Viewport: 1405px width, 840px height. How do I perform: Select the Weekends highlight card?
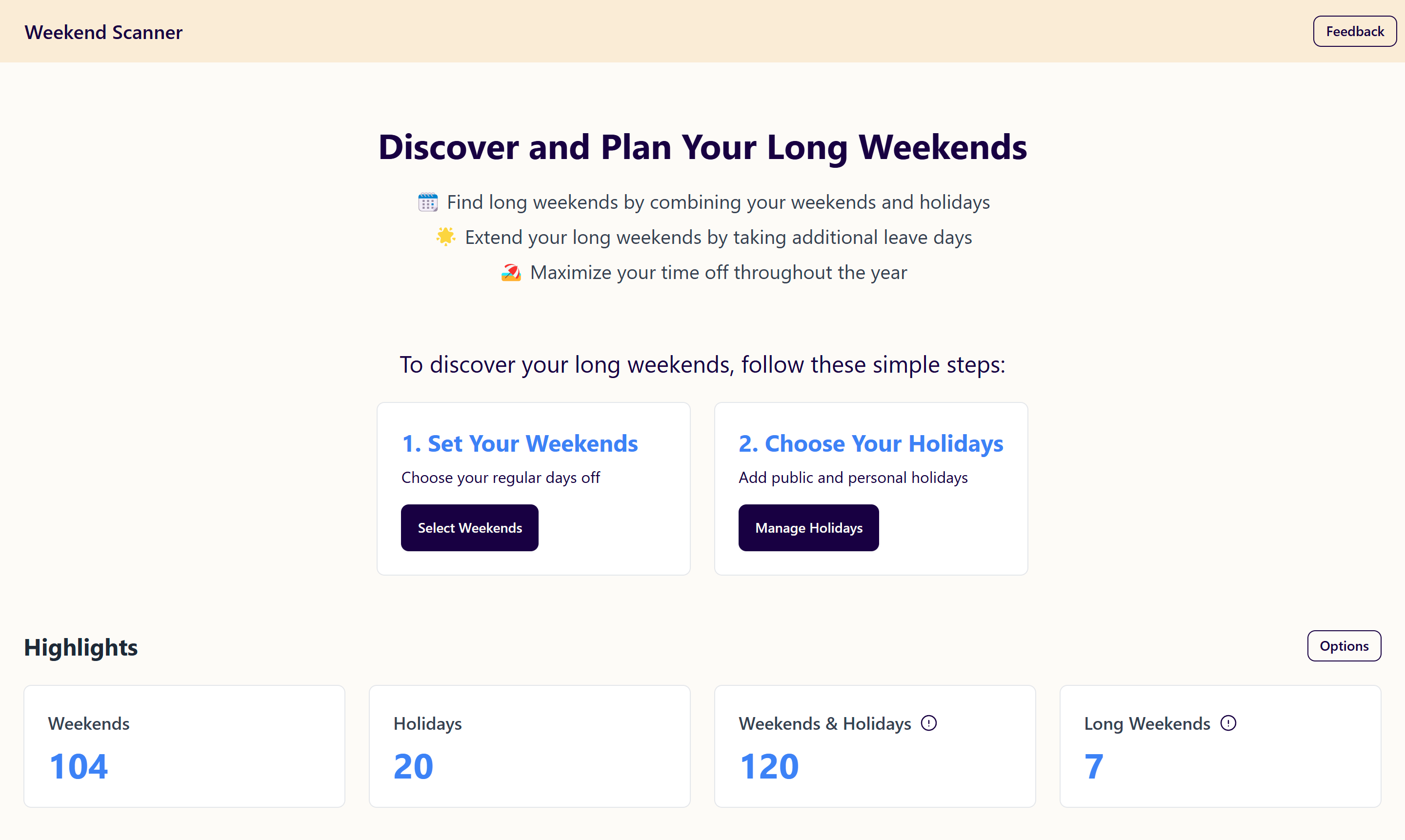184,747
